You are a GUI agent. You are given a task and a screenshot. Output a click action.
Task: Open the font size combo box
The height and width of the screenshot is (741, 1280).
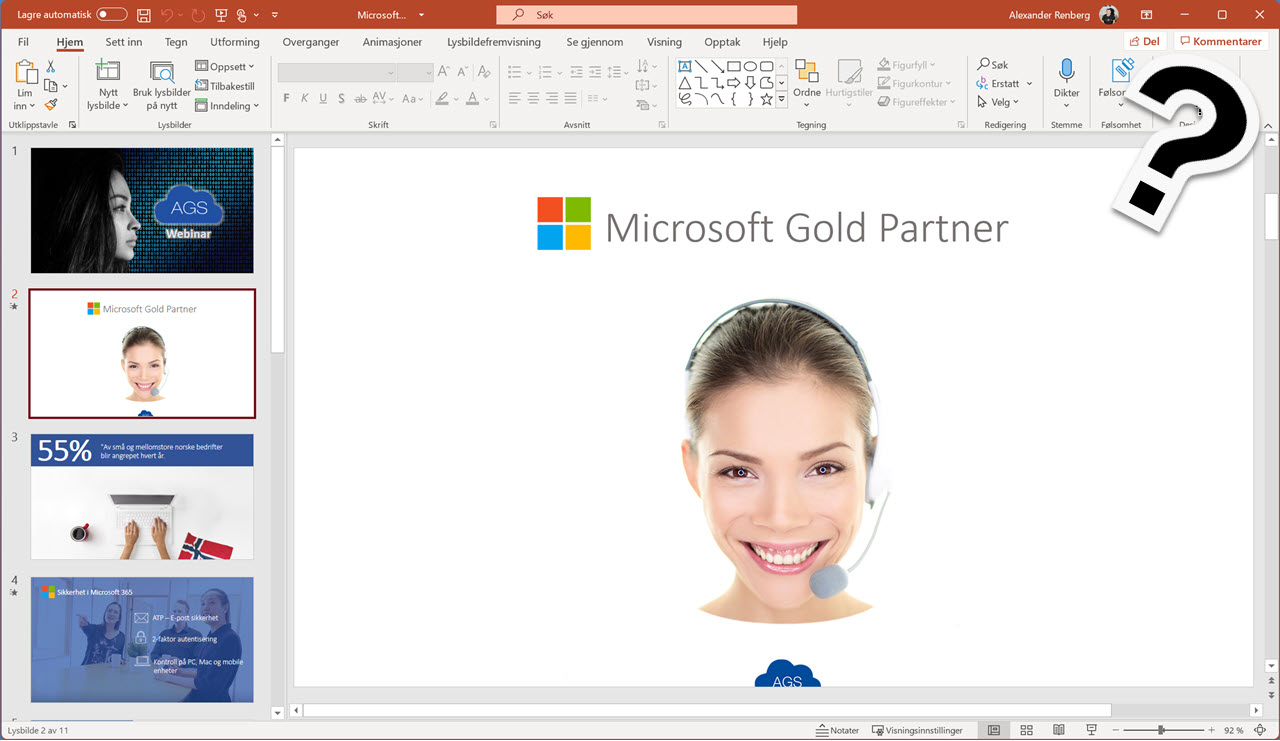click(x=414, y=73)
